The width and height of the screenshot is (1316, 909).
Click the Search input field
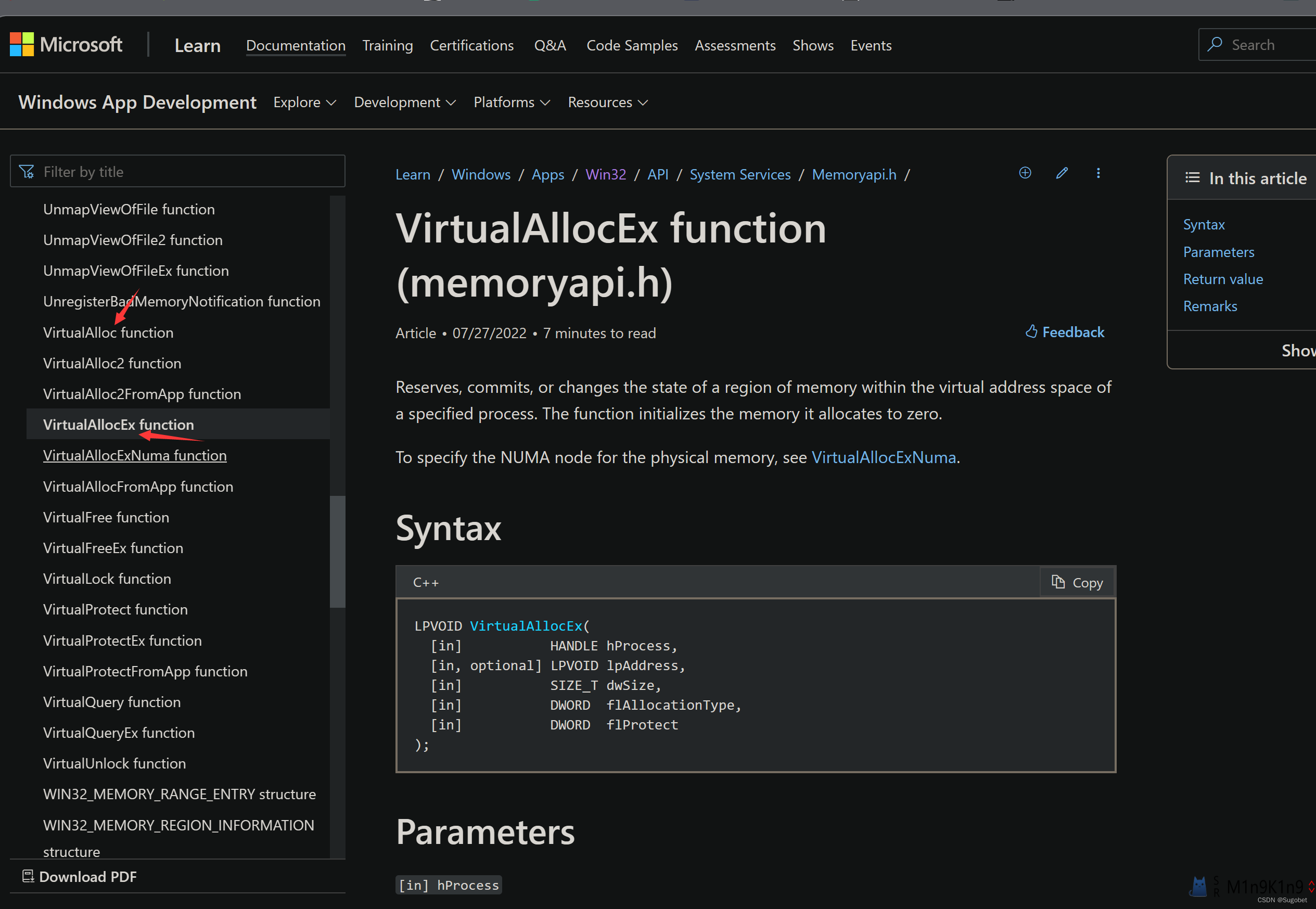click(x=1257, y=44)
